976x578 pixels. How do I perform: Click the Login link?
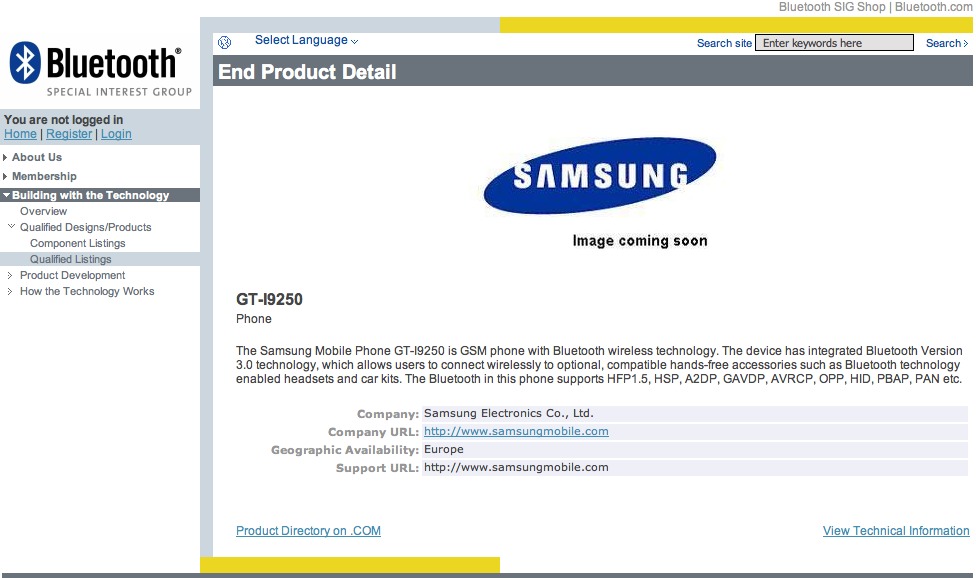coord(116,134)
